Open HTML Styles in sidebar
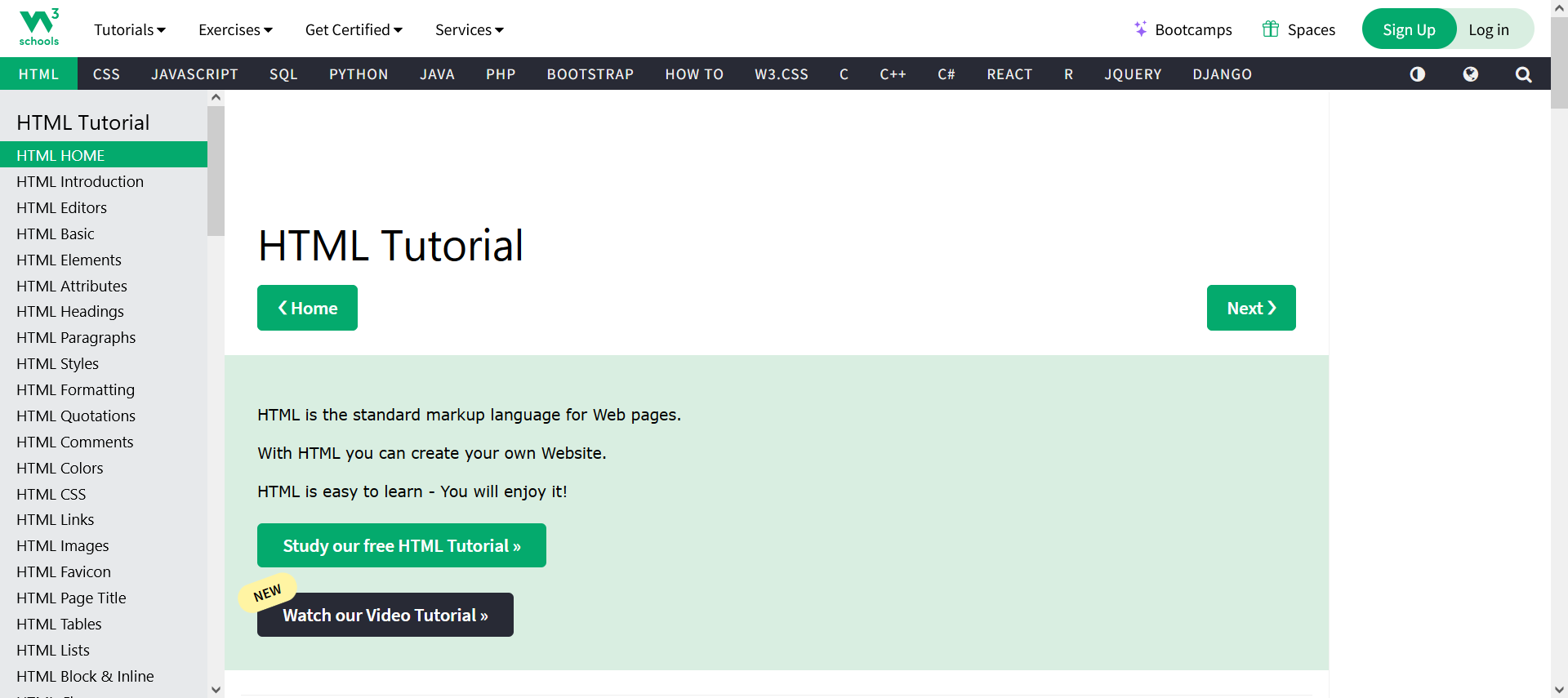This screenshot has width=1568, height=698. coord(104,363)
